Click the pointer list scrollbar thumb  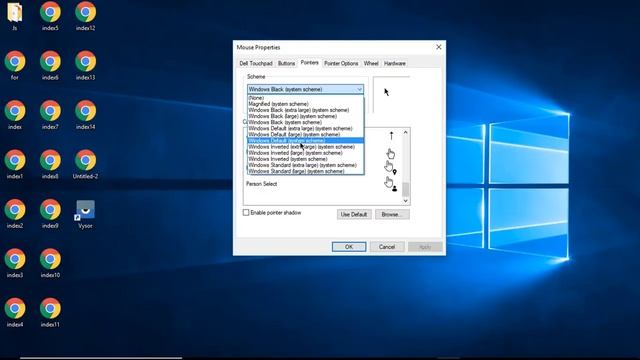(x=405, y=189)
